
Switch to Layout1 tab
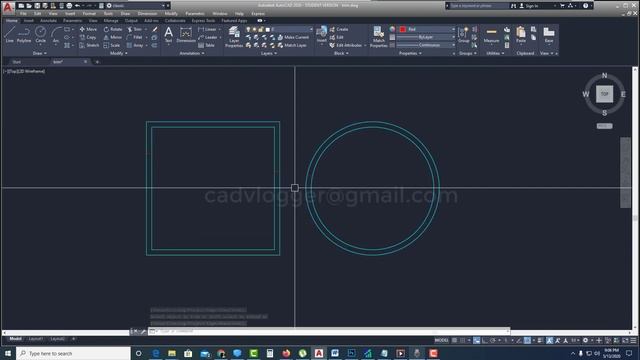36,339
